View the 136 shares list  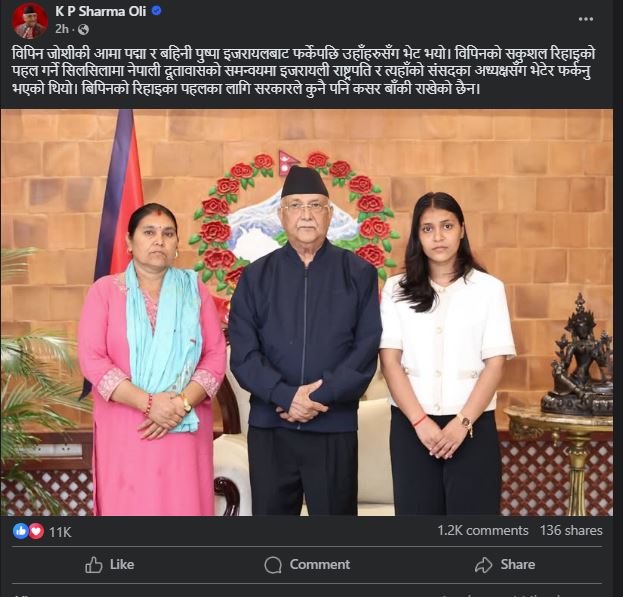pyautogui.click(x=571, y=530)
